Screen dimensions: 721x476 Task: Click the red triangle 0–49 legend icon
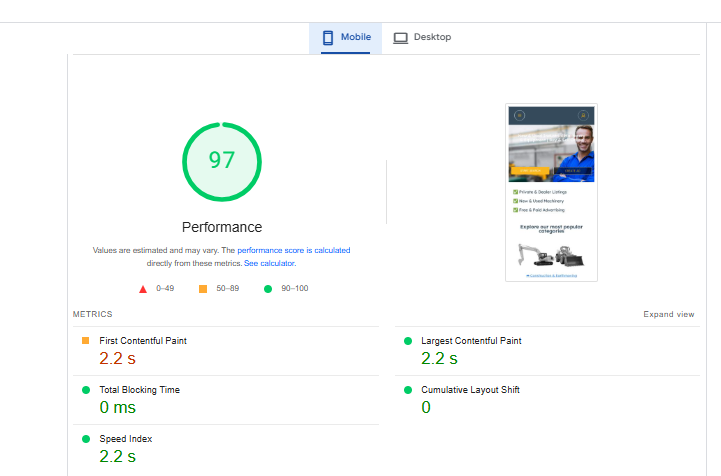[x=143, y=289]
